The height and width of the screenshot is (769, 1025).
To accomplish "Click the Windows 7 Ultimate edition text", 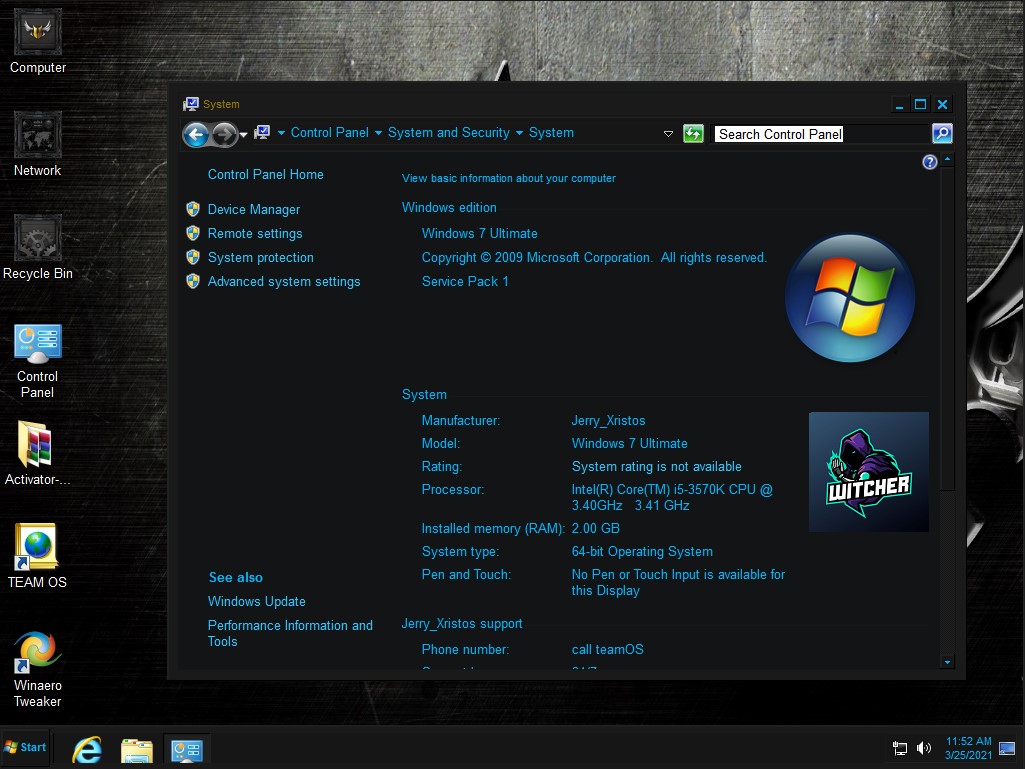I will click(x=479, y=233).
